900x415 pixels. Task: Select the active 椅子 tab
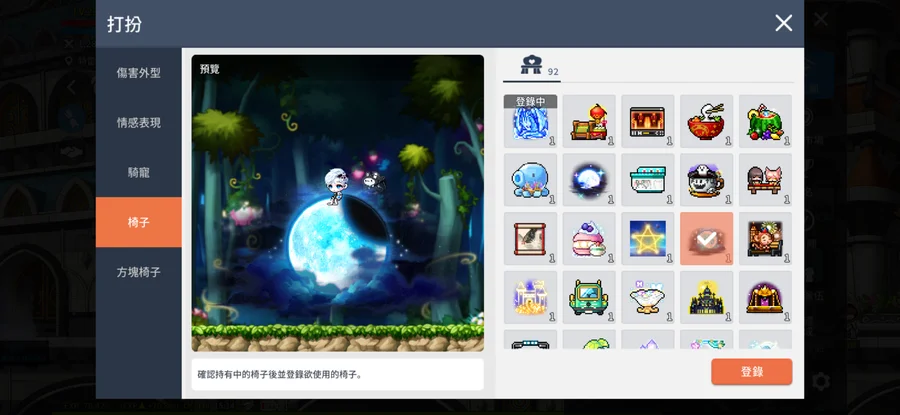coord(138,222)
